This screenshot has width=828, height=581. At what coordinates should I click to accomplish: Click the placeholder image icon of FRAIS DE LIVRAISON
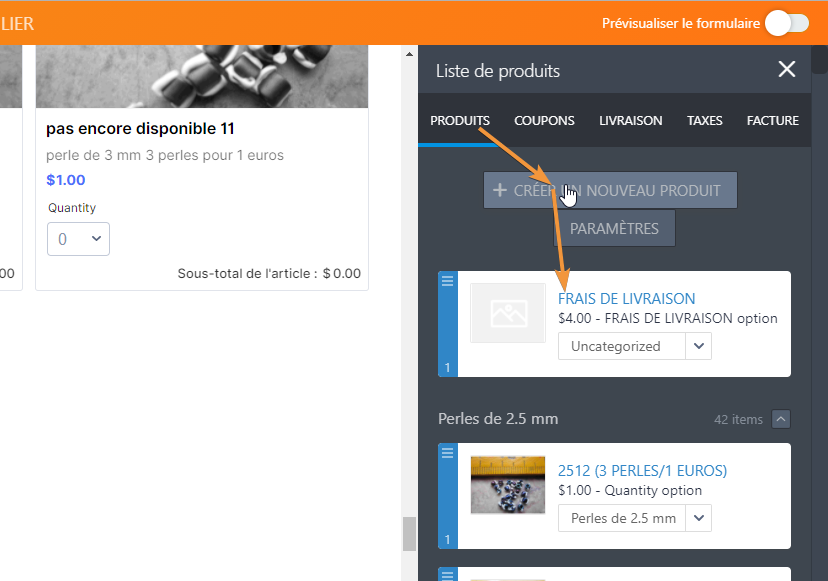[x=507, y=312]
